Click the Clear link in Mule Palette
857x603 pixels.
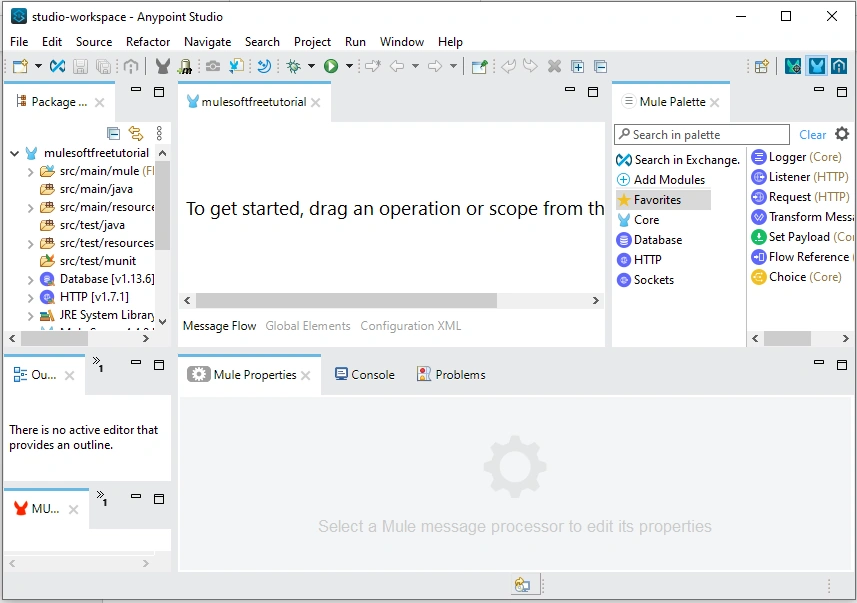click(x=812, y=134)
